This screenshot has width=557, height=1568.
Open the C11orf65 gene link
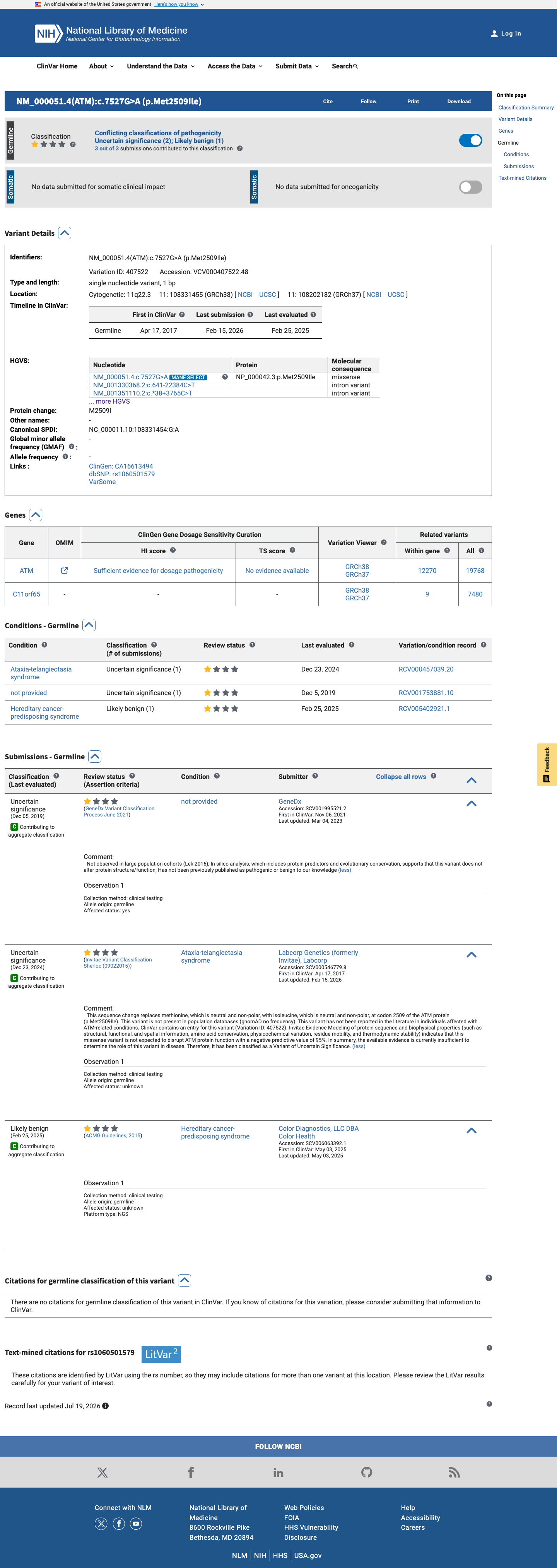pos(26,594)
